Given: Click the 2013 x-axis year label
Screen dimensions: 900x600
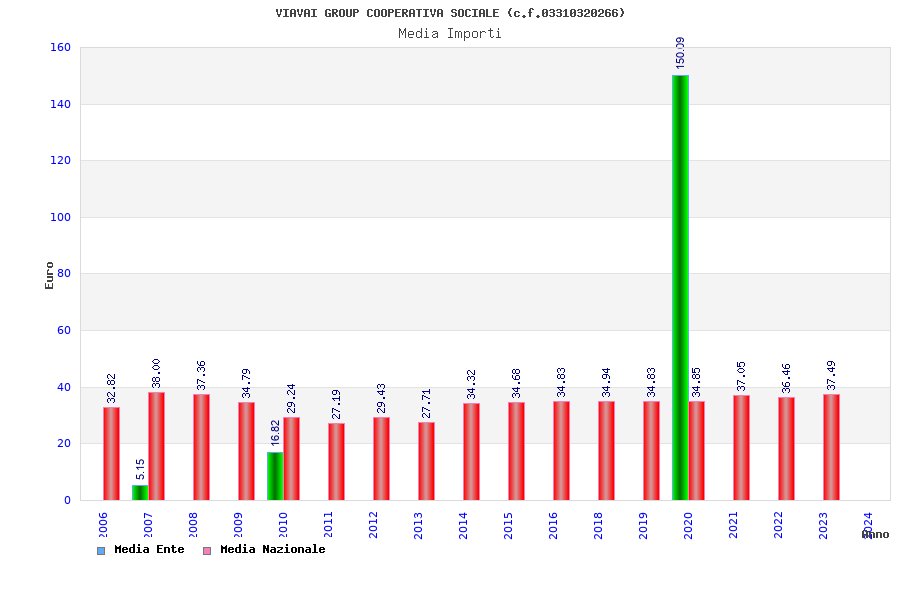Looking at the screenshot, I should coord(418,525).
